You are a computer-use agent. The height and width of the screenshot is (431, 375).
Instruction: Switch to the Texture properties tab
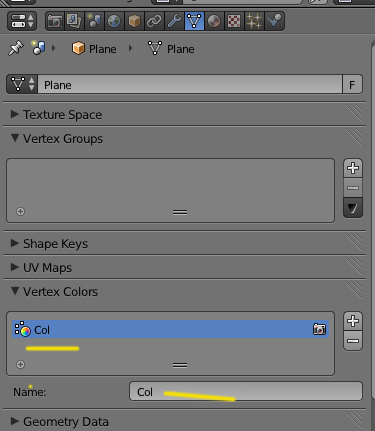pos(234,21)
